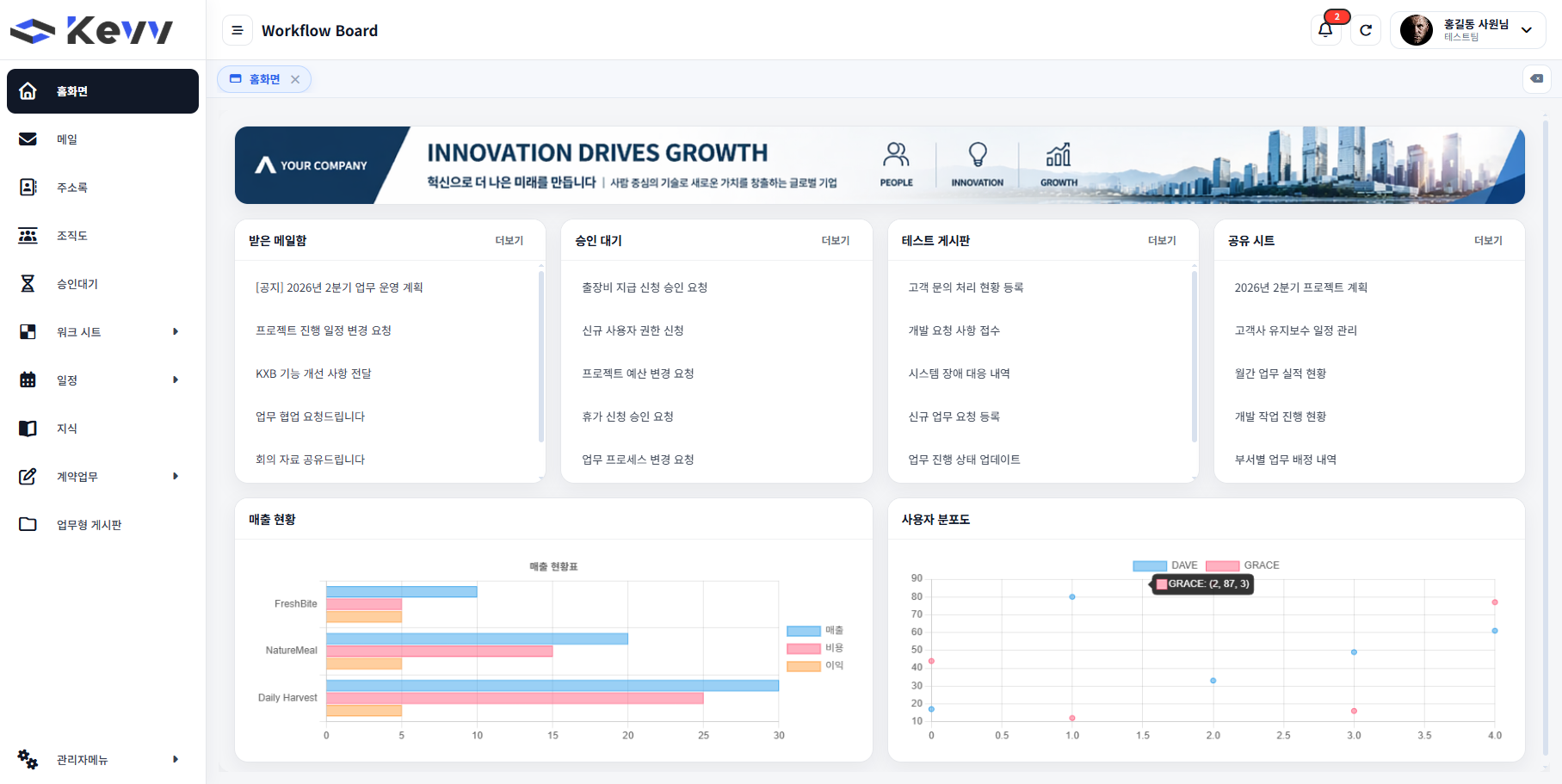Toggle the GRACE legend series in scatter chart
The height and width of the screenshot is (784, 1562).
click(1243, 565)
